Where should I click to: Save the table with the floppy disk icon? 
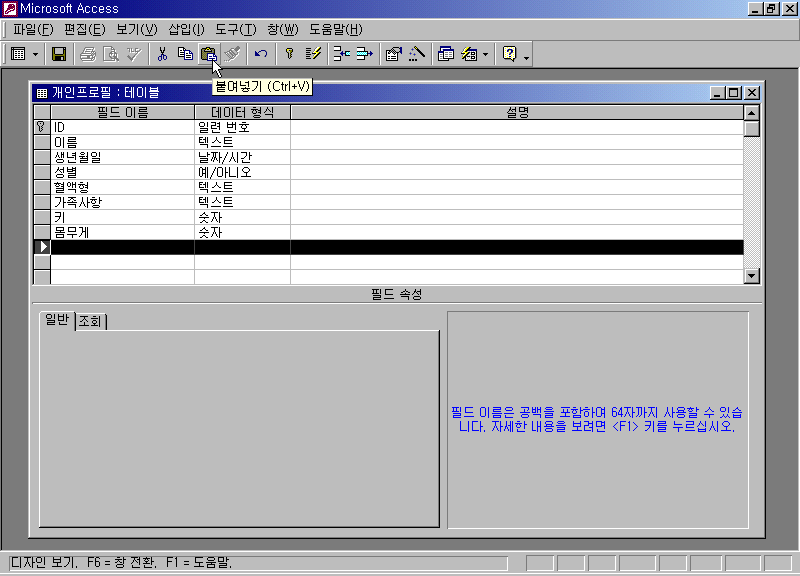(x=59, y=54)
